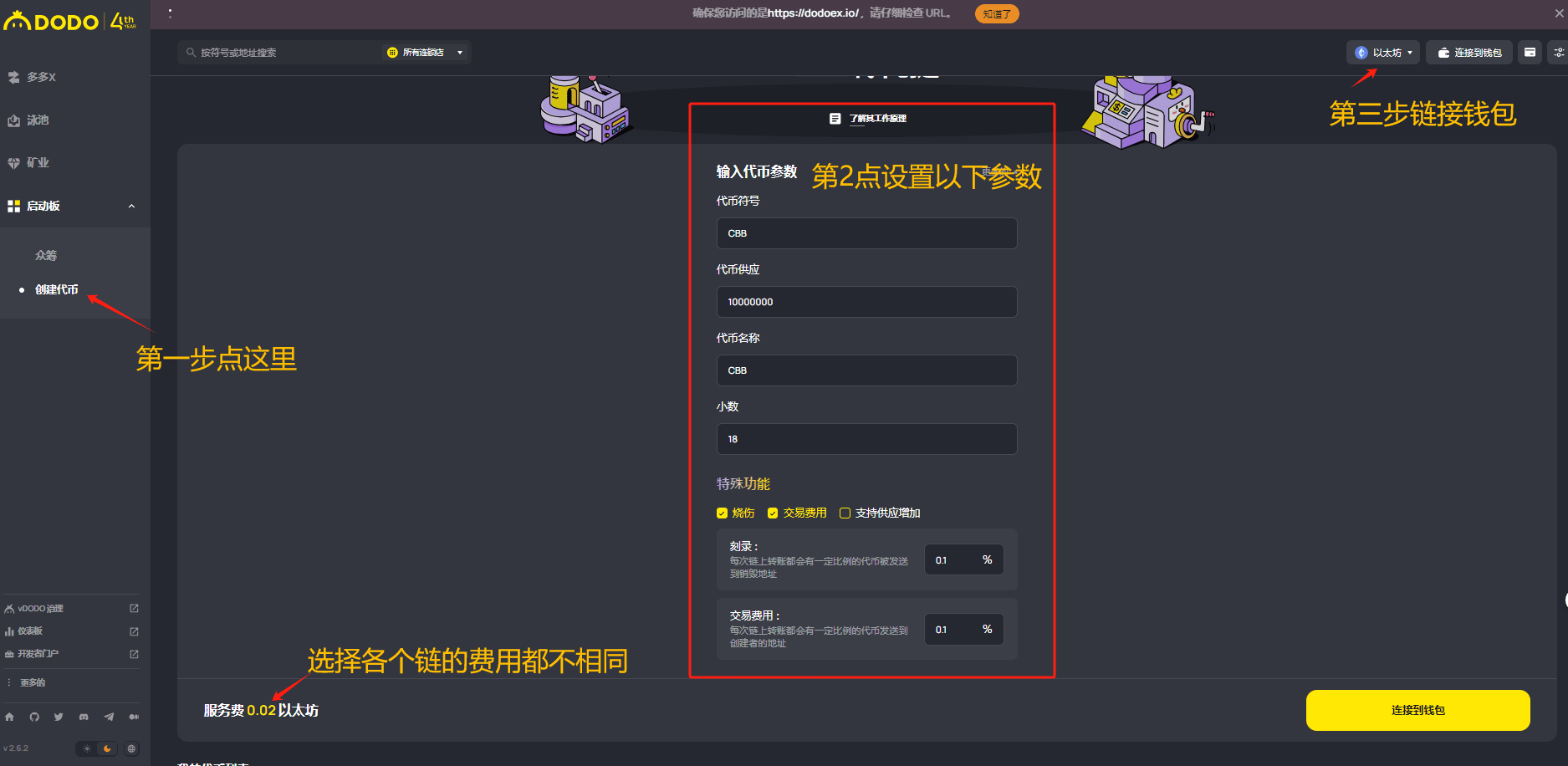Select 众筹 in the sidebar
The height and width of the screenshot is (766, 1568).
[x=46, y=255]
